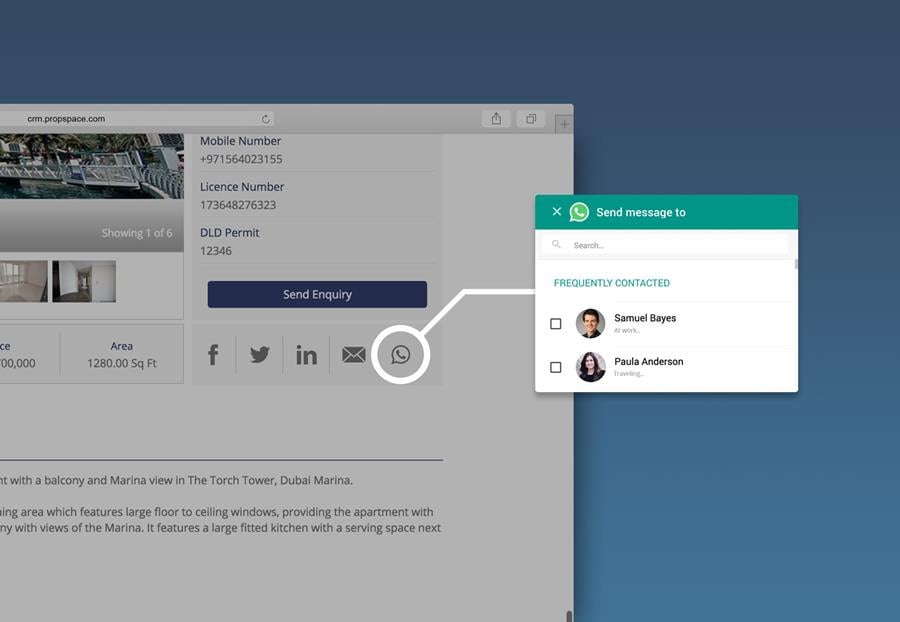Click the Licence Number label
The height and width of the screenshot is (622, 900).
(x=242, y=186)
